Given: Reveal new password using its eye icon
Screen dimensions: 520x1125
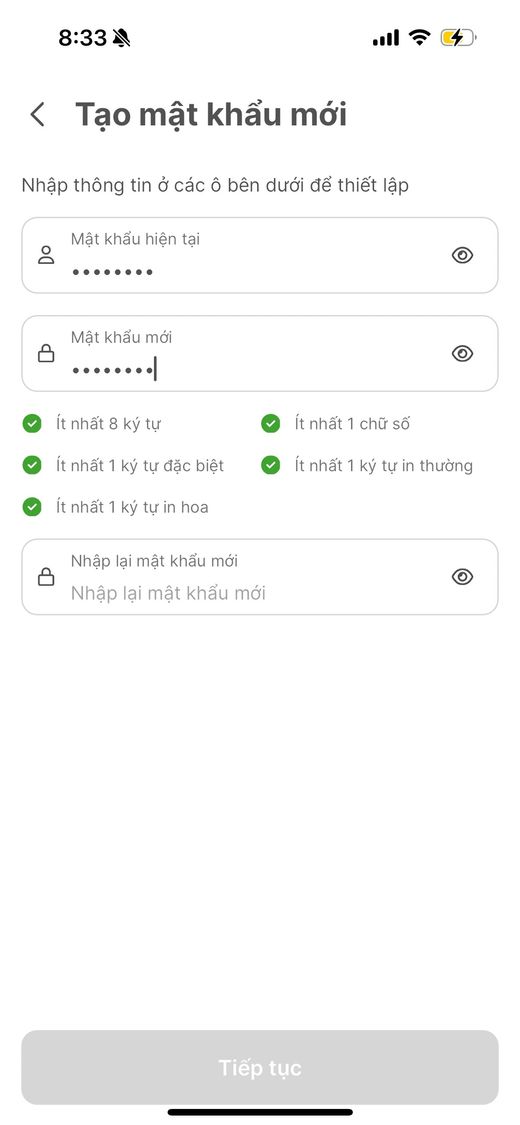Looking at the screenshot, I should (x=462, y=353).
